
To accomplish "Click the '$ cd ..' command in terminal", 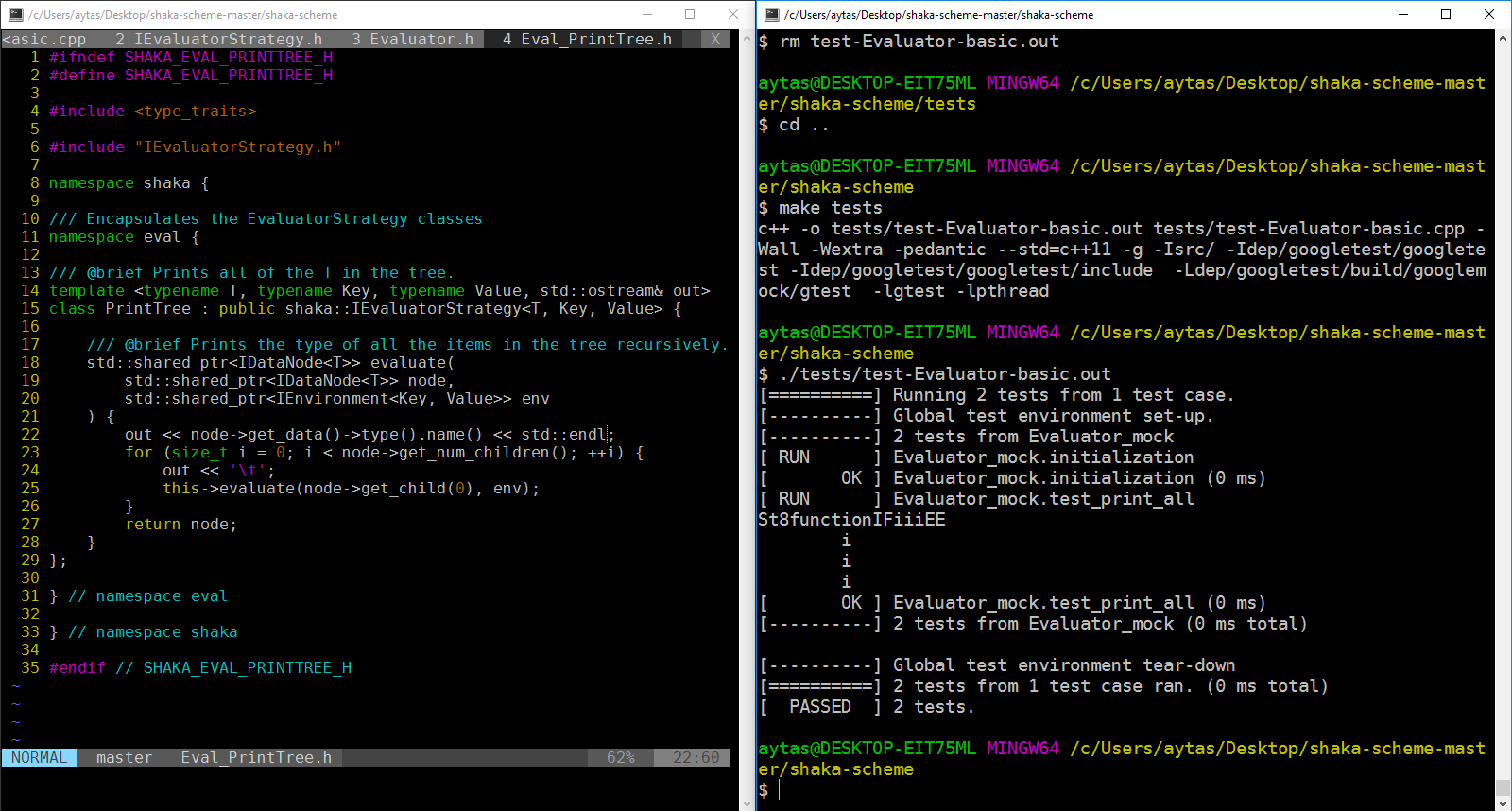I will (794, 124).
